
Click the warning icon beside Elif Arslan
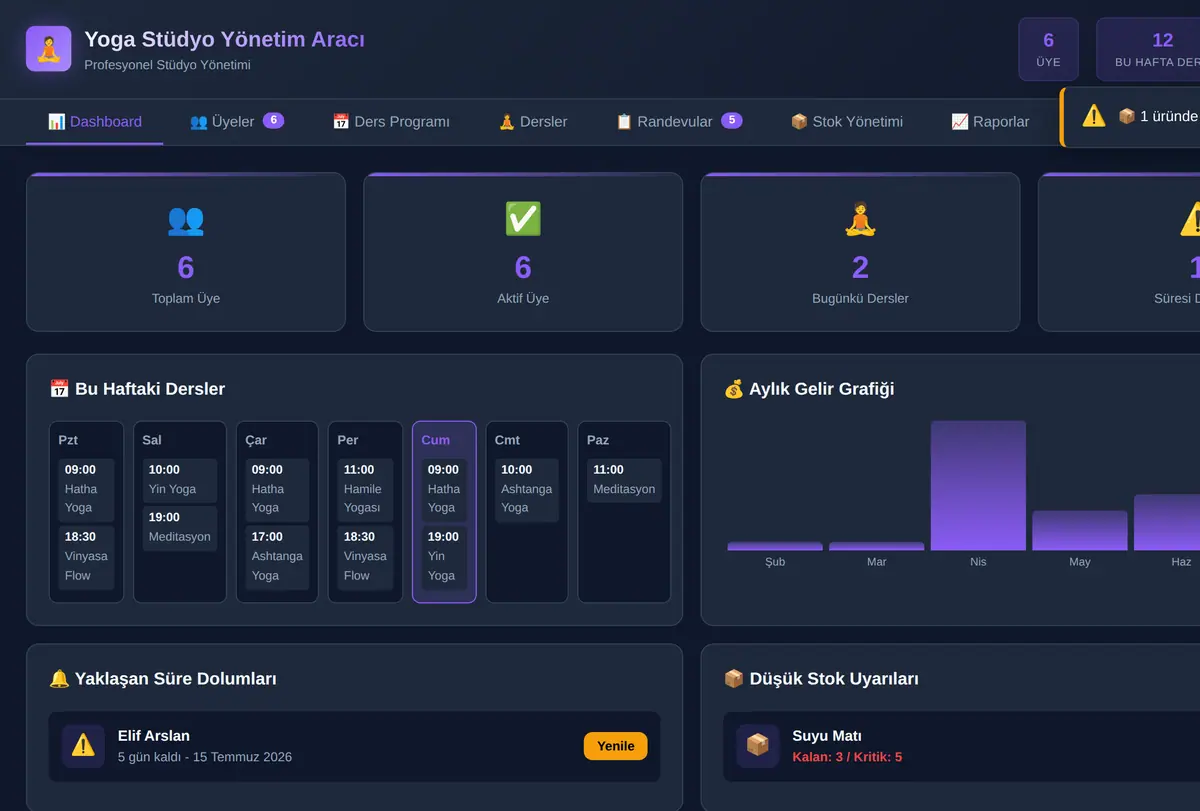[83, 746]
